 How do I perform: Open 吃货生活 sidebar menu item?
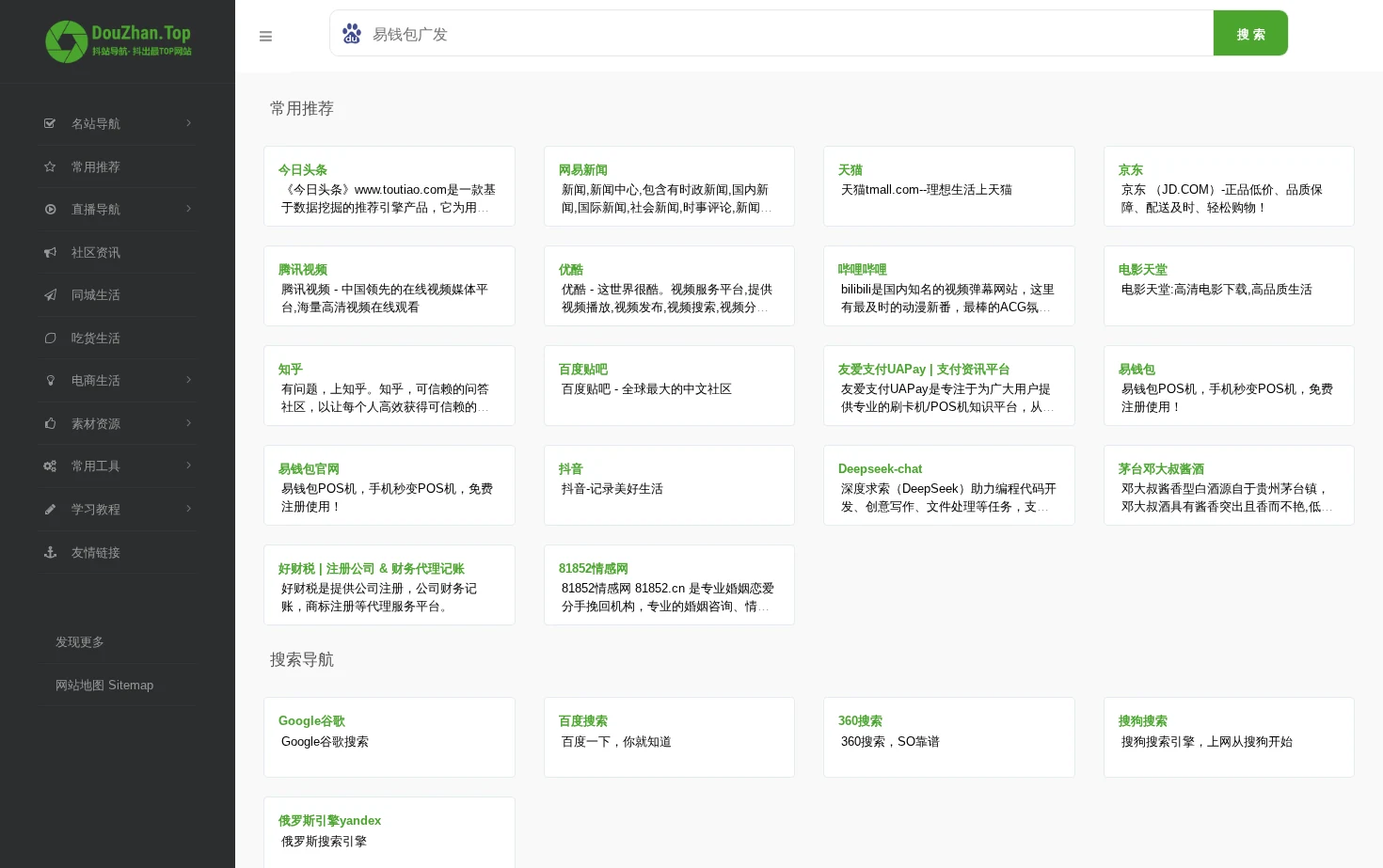point(118,338)
